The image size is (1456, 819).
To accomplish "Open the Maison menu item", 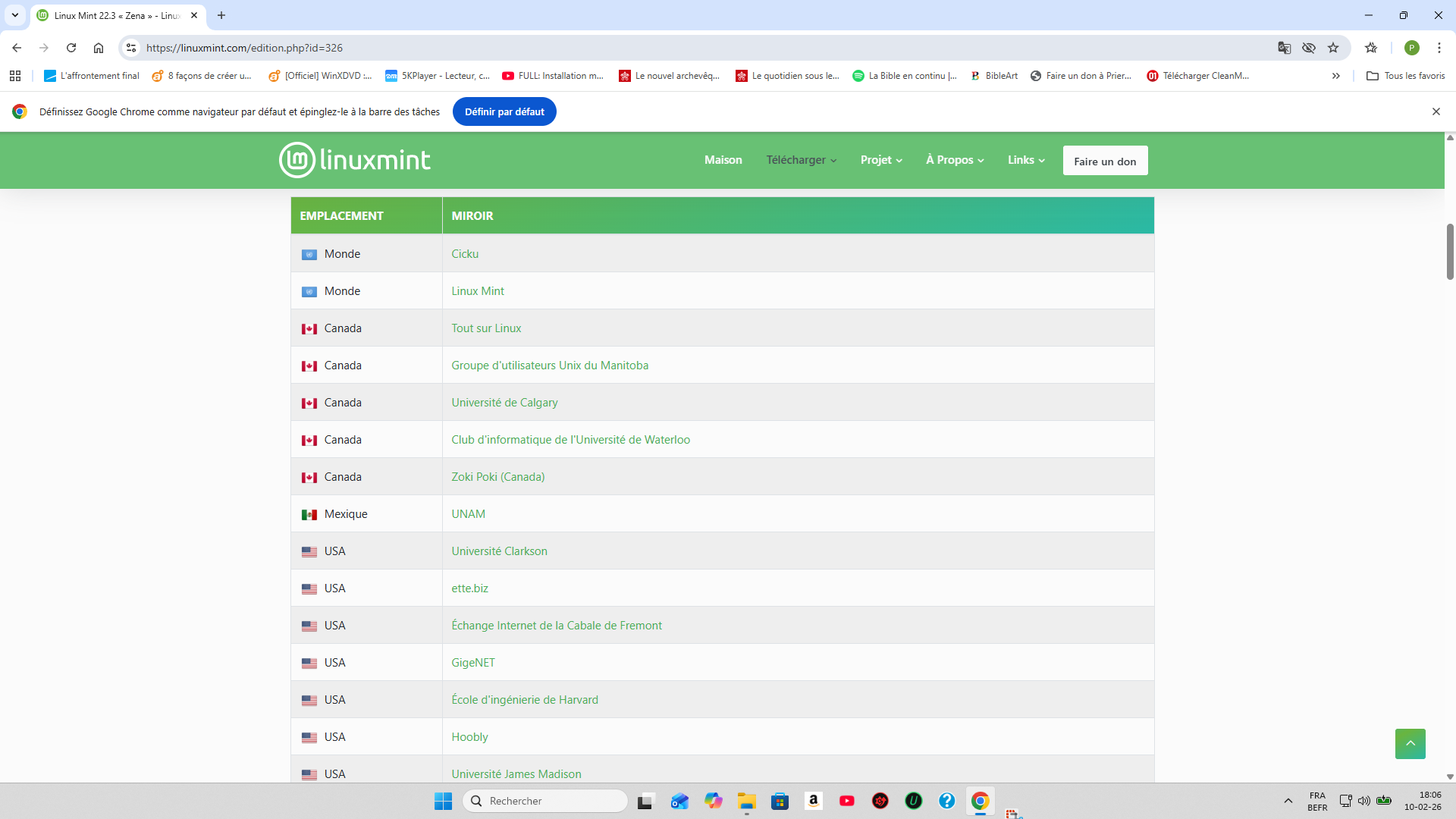I will 723,160.
